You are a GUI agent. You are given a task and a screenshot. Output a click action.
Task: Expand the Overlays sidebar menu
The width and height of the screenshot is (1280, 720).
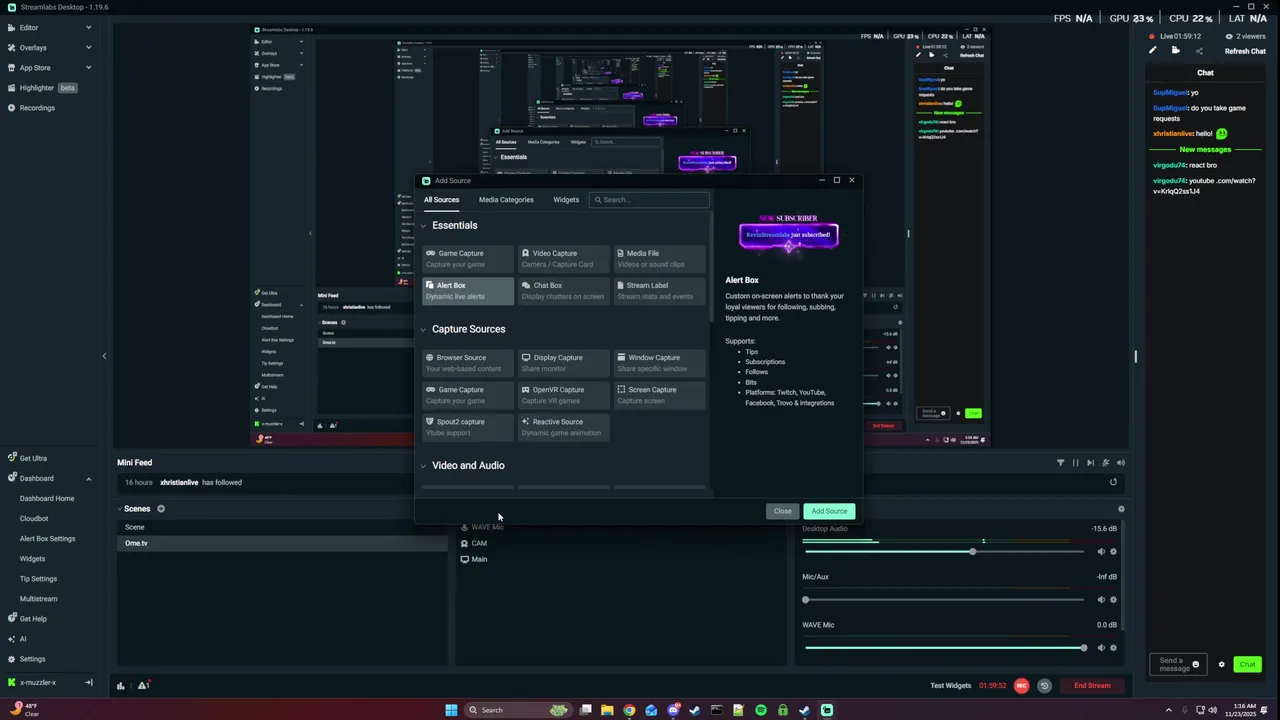click(88, 48)
